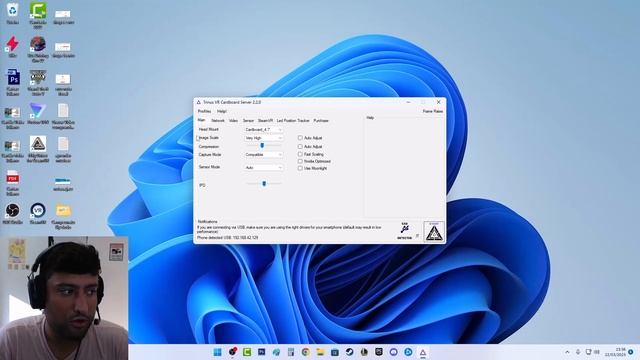The image size is (640, 360).
Task: Open the Trinus triangle desktop shortcut
Action: pos(38,149)
